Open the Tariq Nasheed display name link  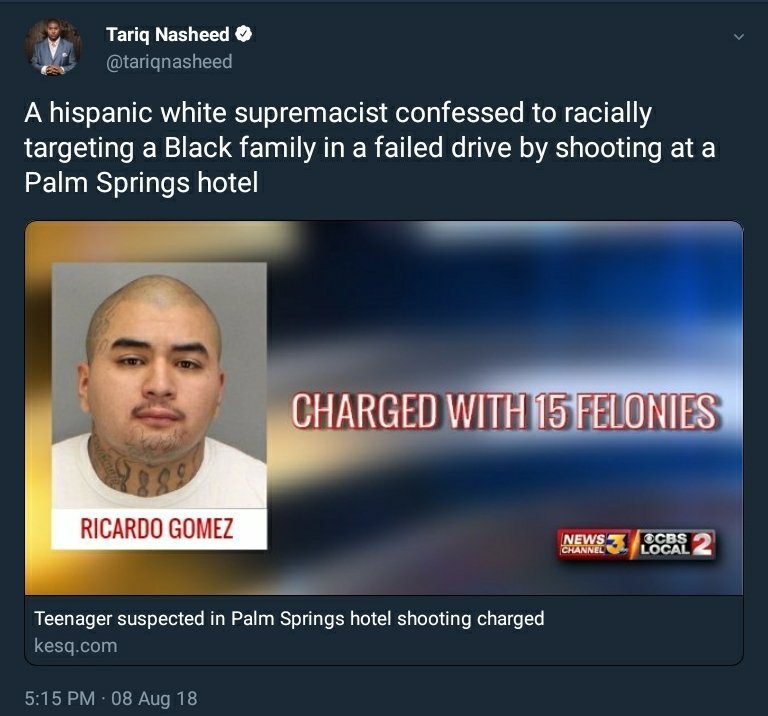168,34
